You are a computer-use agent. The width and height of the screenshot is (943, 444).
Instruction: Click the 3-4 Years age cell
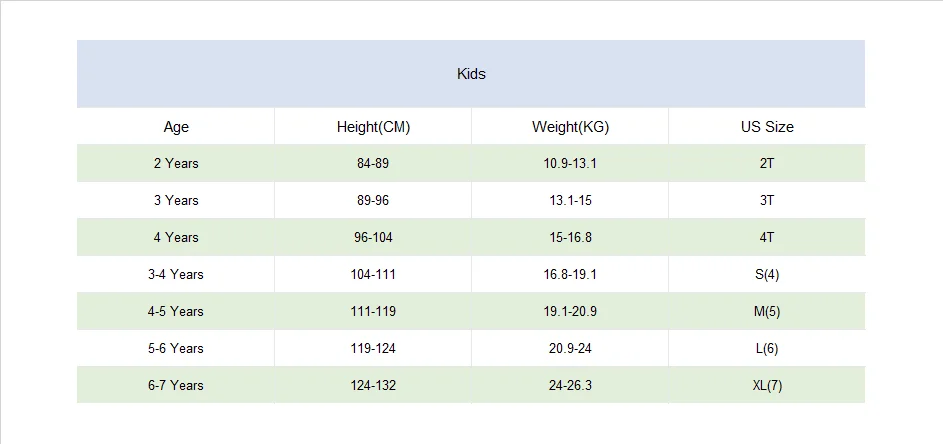pos(176,274)
